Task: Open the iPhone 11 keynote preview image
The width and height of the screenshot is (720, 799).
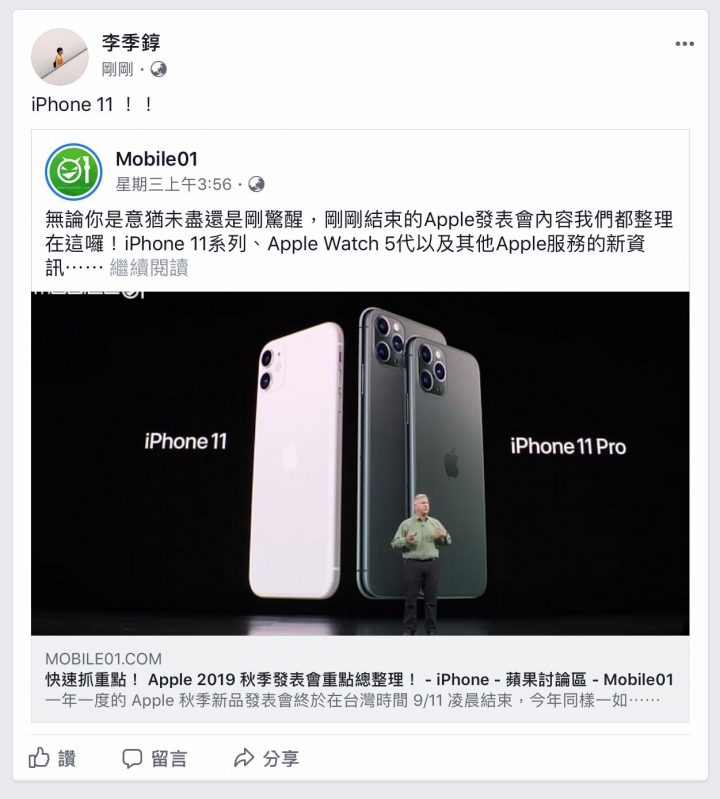Action: pyautogui.click(x=360, y=463)
